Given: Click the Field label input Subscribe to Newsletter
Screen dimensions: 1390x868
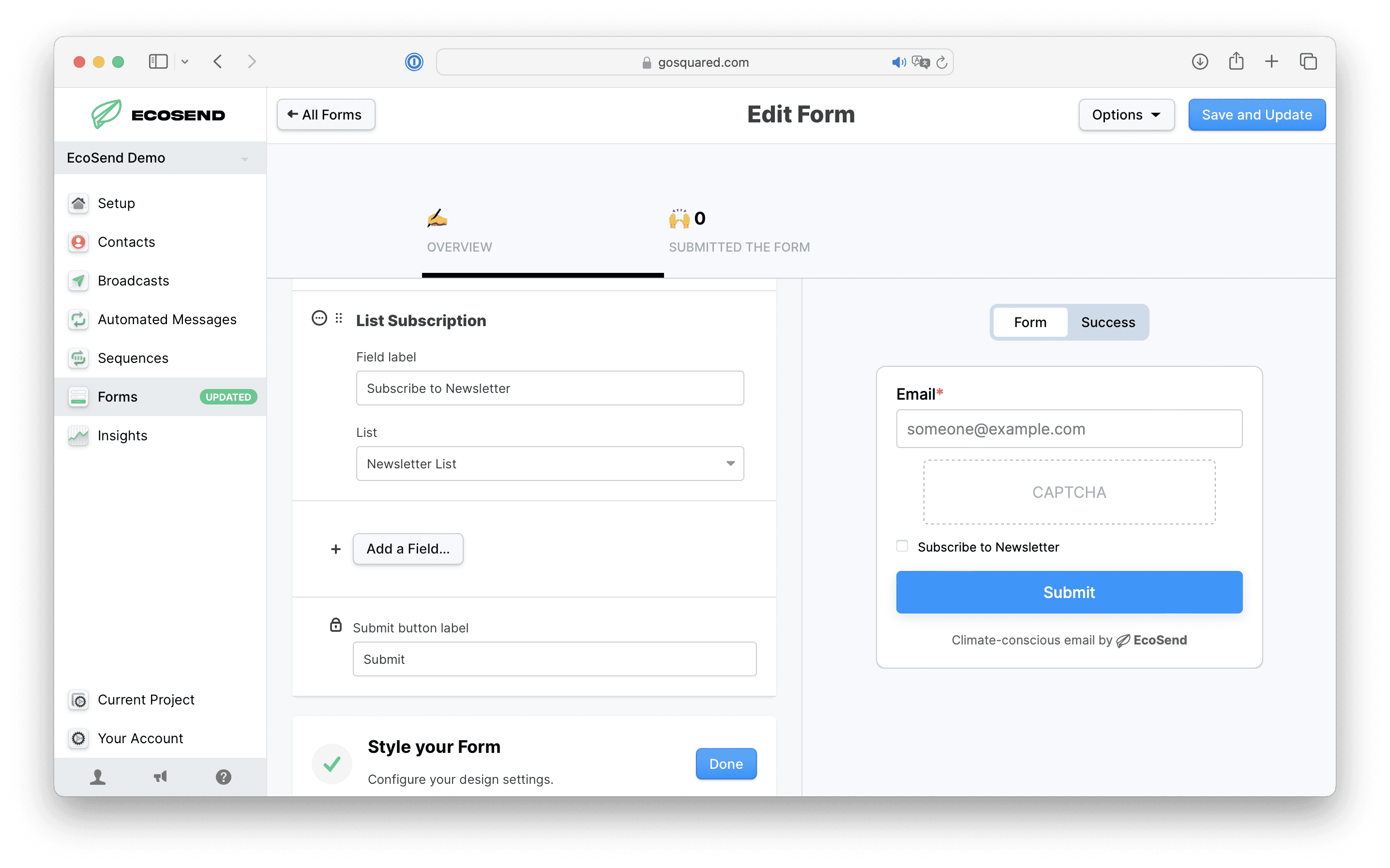Looking at the screenshot, I should [x=549, y=389].
